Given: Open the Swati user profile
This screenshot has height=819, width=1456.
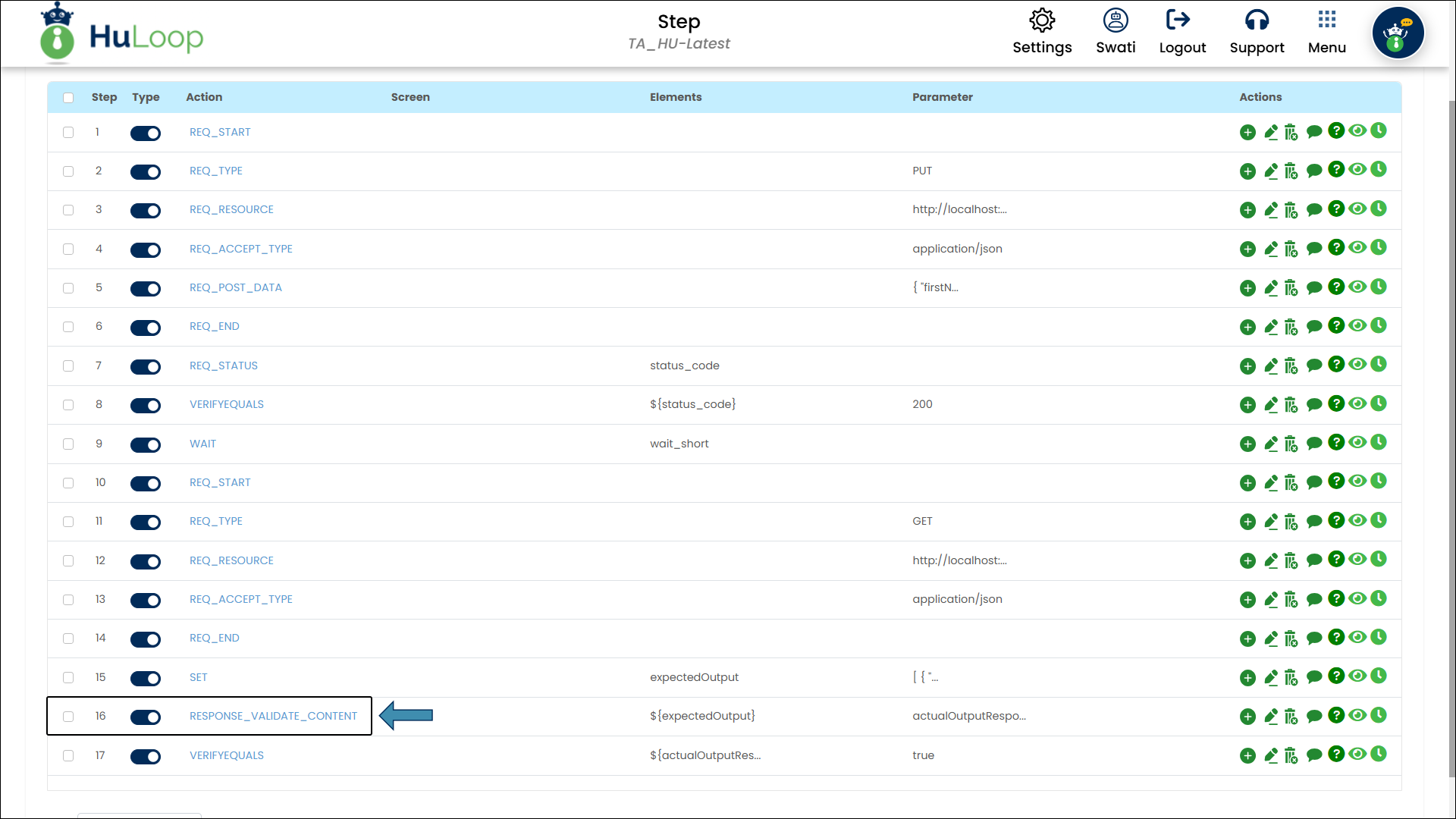Looking at the screenshot, I should click(x=1116, y=20).
